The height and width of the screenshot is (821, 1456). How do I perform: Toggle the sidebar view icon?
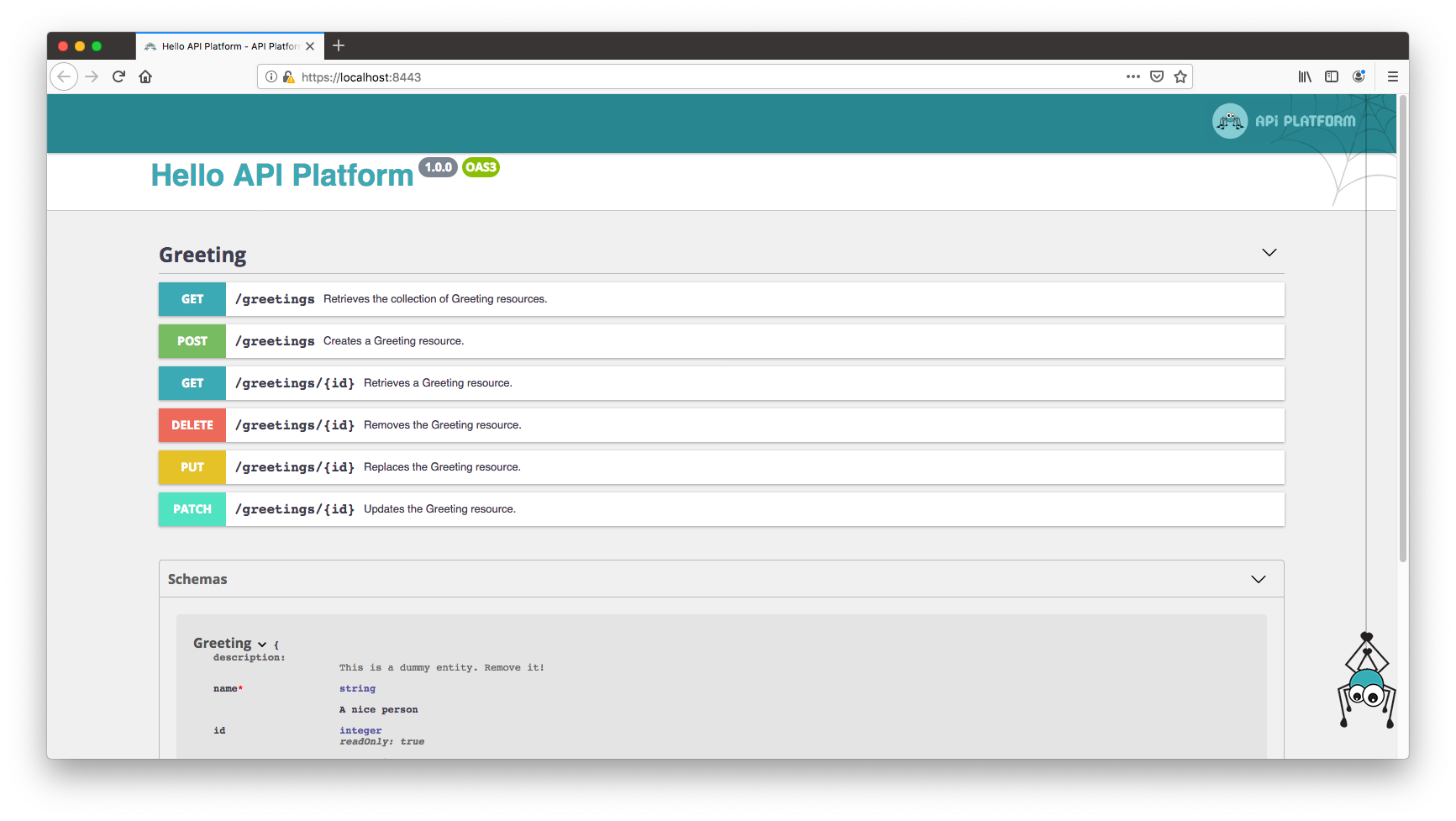point(1332,76)
